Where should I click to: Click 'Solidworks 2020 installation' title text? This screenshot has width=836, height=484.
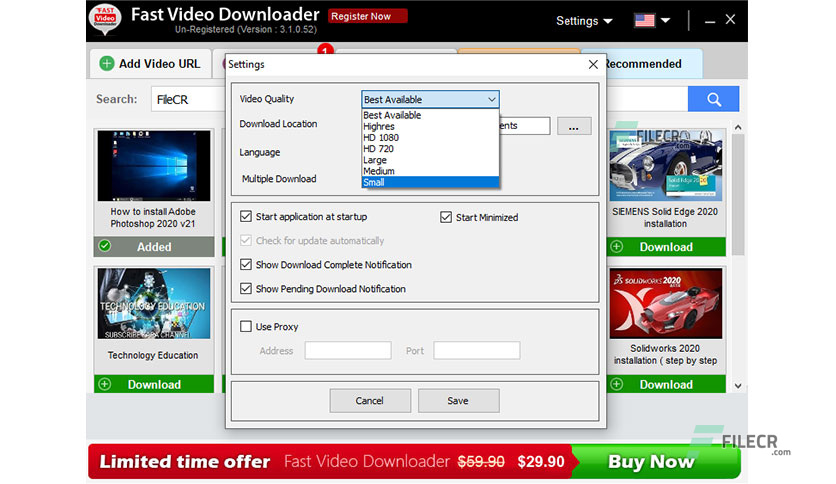tap(665, 354)
